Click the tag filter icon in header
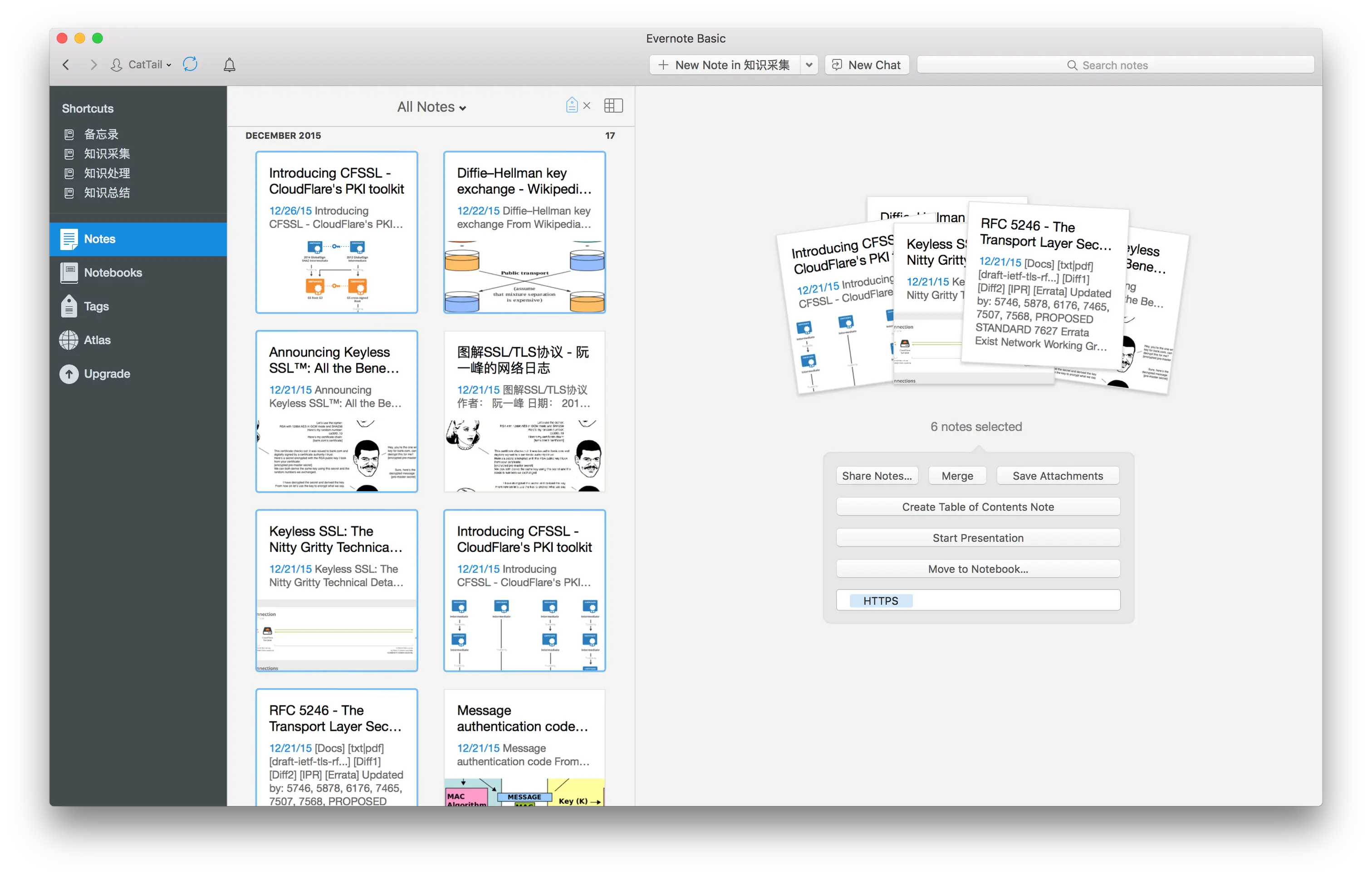Screen dimensions: 1372x877 [x=572, y=105]
